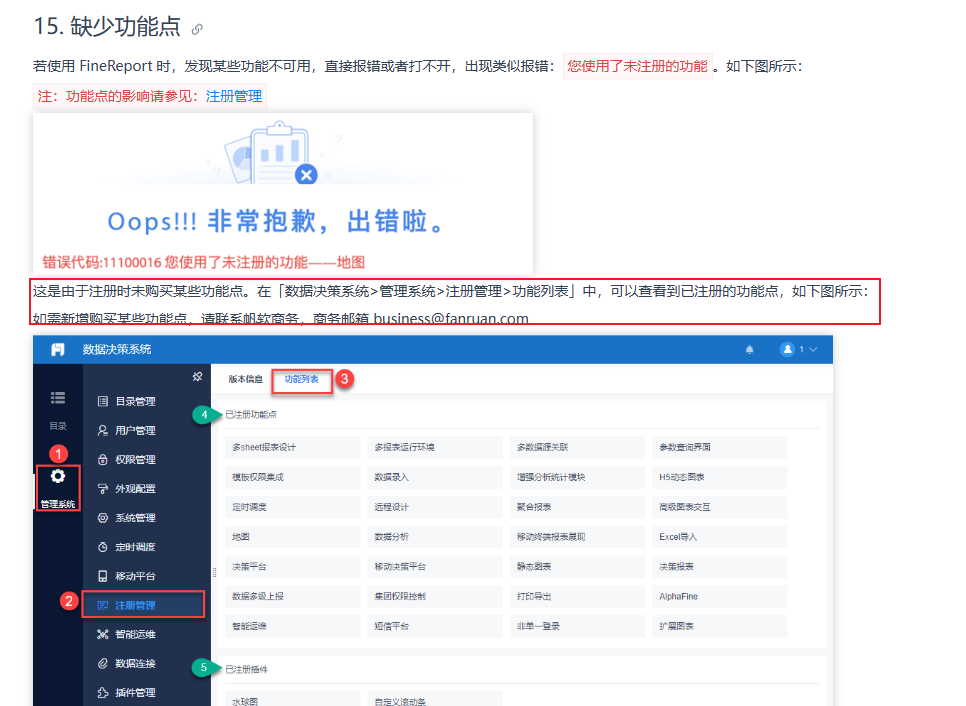This screenshot has height=706, width=966.
Task: Toggle the pin icon atop the navigation panel
Action: tap(197, 376)
